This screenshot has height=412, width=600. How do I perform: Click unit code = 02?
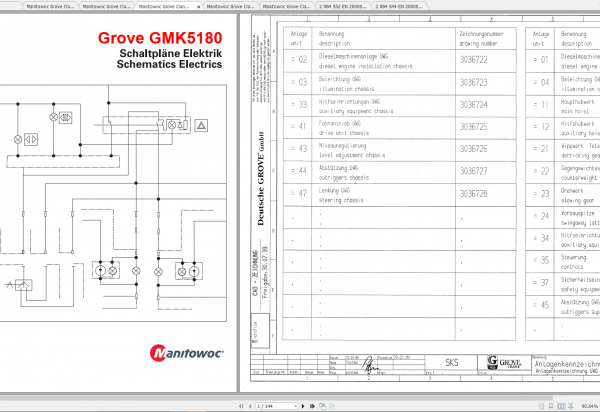(298, 60)
